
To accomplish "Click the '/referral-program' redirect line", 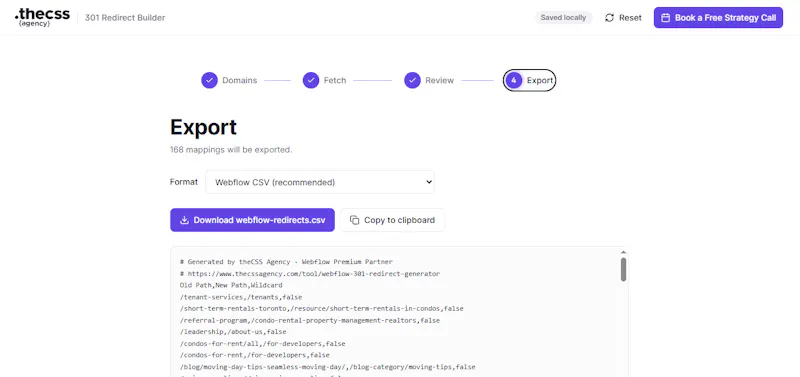I will 310,320.
